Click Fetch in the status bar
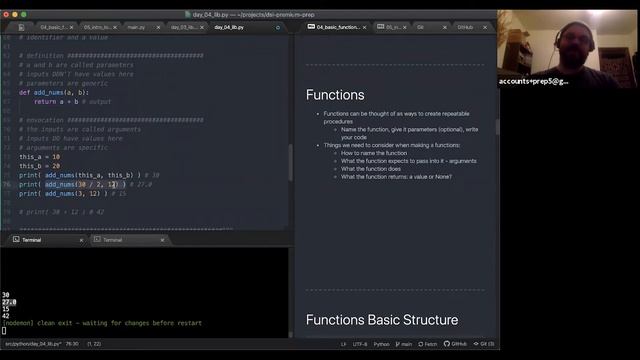640x360 pixels. pyautogui.click(x=427, y=344)
